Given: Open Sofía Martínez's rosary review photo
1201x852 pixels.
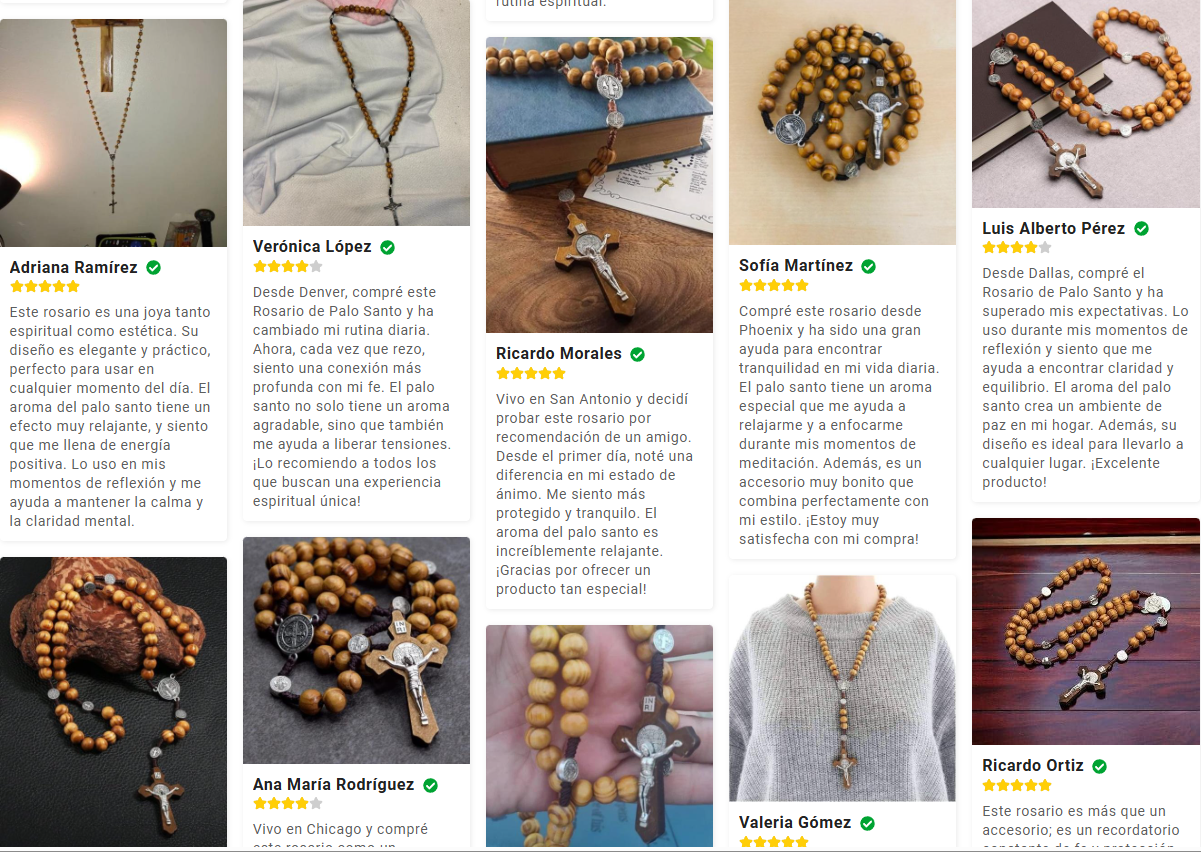Looking at the screenshot, I should pos(842,122).
